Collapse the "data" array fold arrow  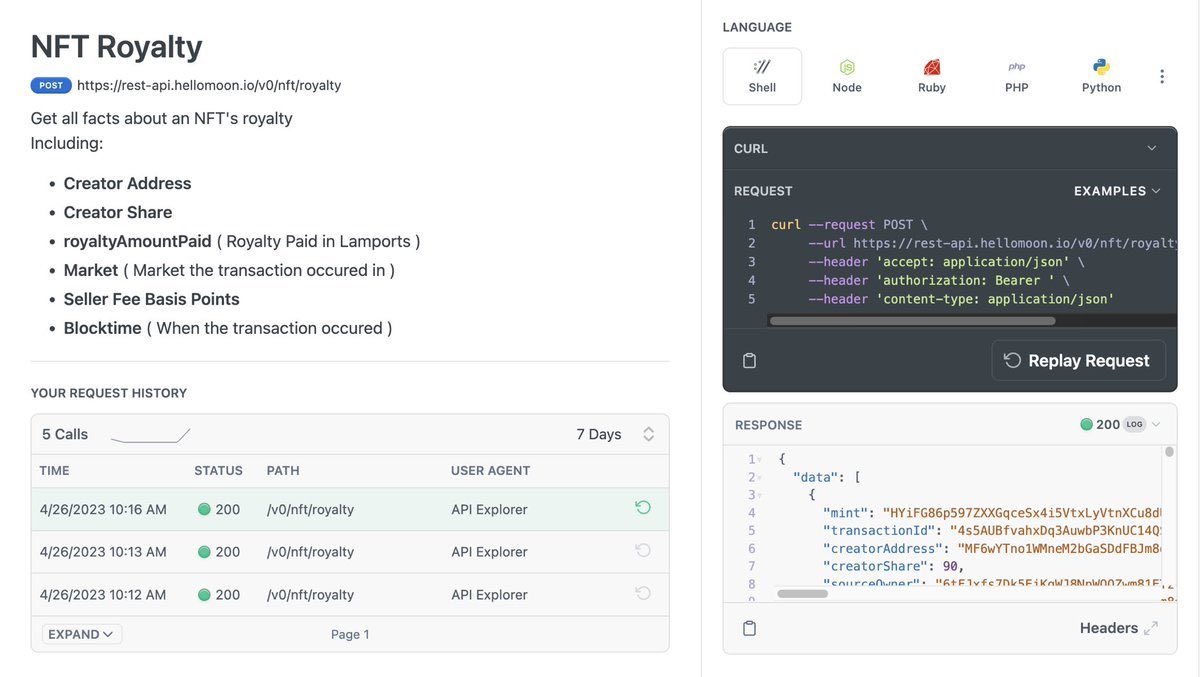[x=759, y=477]
